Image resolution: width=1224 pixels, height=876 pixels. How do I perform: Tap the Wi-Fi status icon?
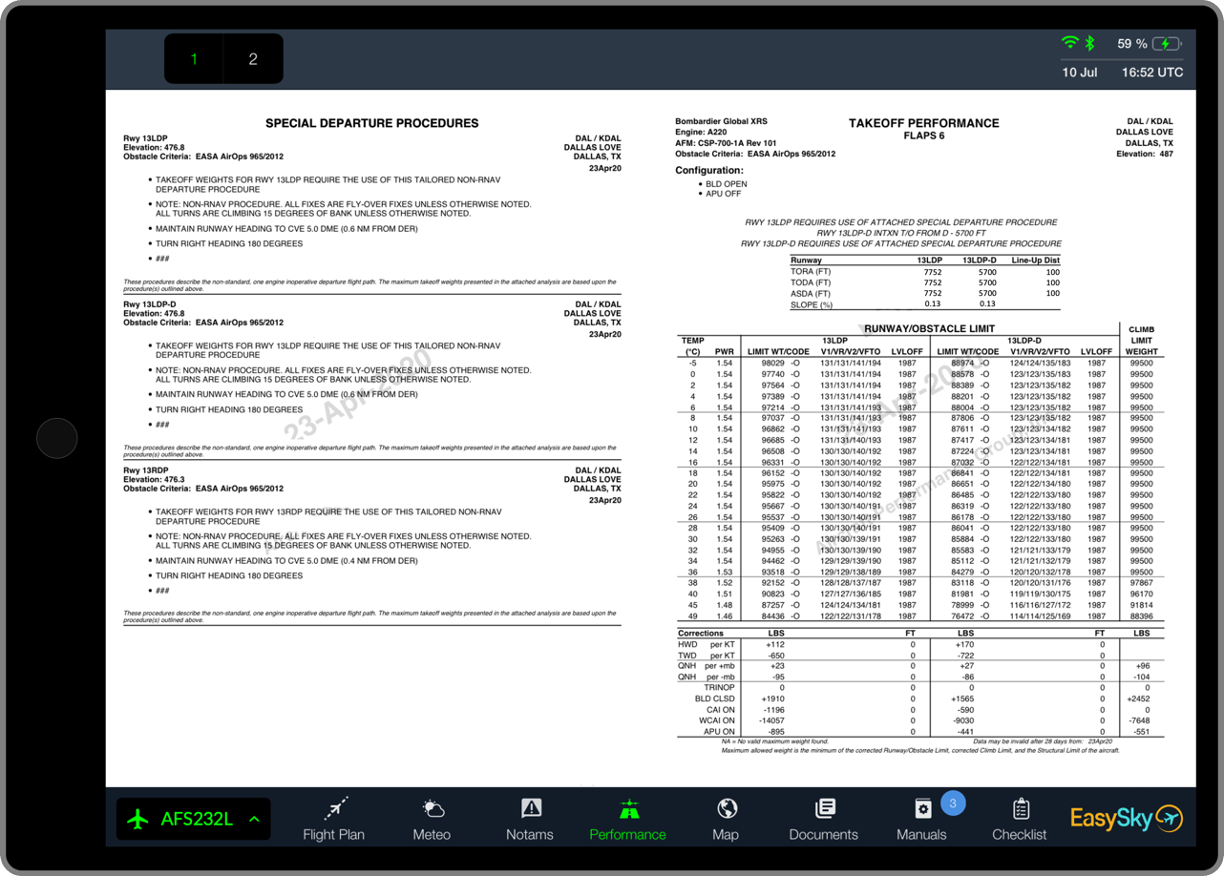[x=1070, y=43]
